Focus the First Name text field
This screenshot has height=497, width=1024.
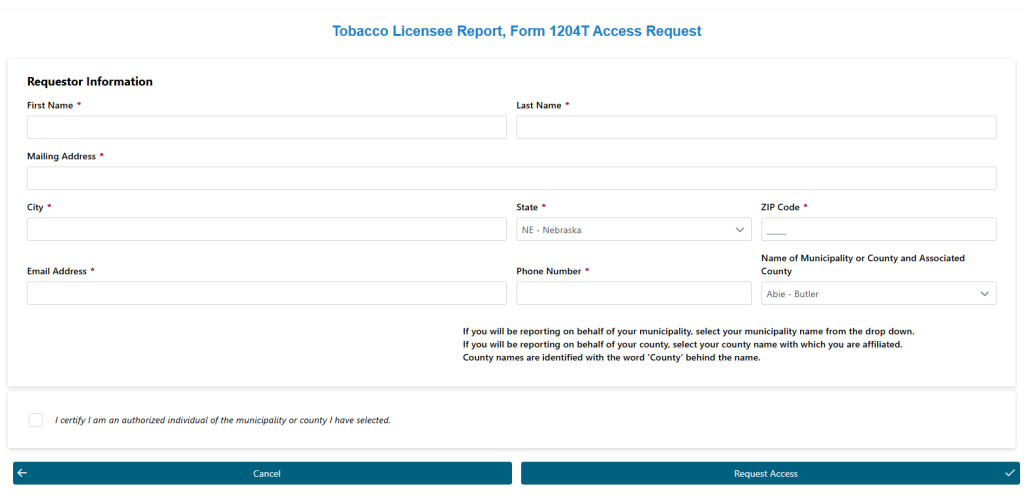tap(266, 127)
